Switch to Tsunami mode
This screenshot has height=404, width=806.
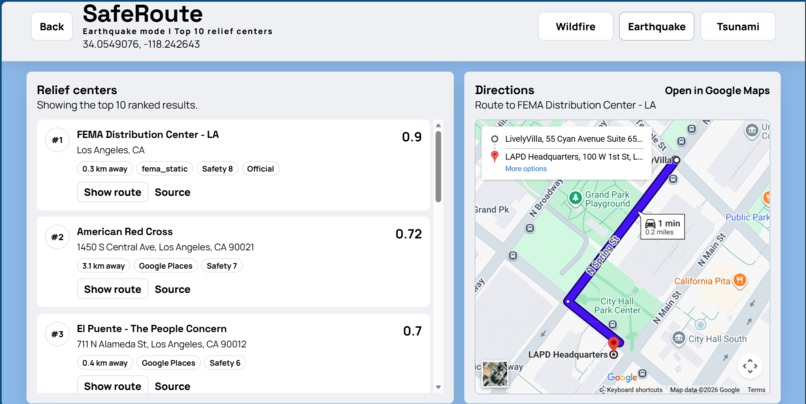(x=738, y=26)
